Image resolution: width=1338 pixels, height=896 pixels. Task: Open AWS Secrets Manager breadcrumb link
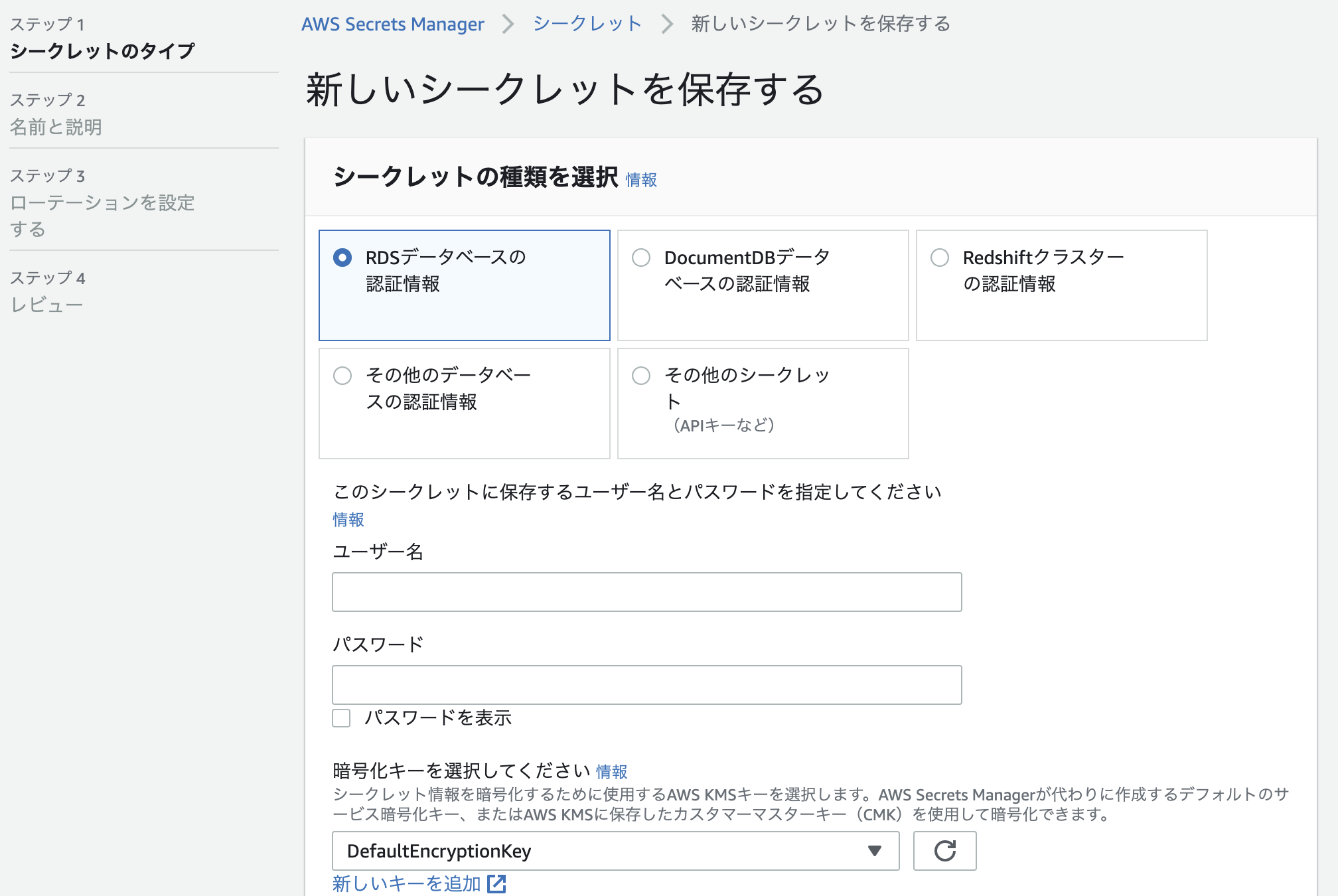point(392,25)
